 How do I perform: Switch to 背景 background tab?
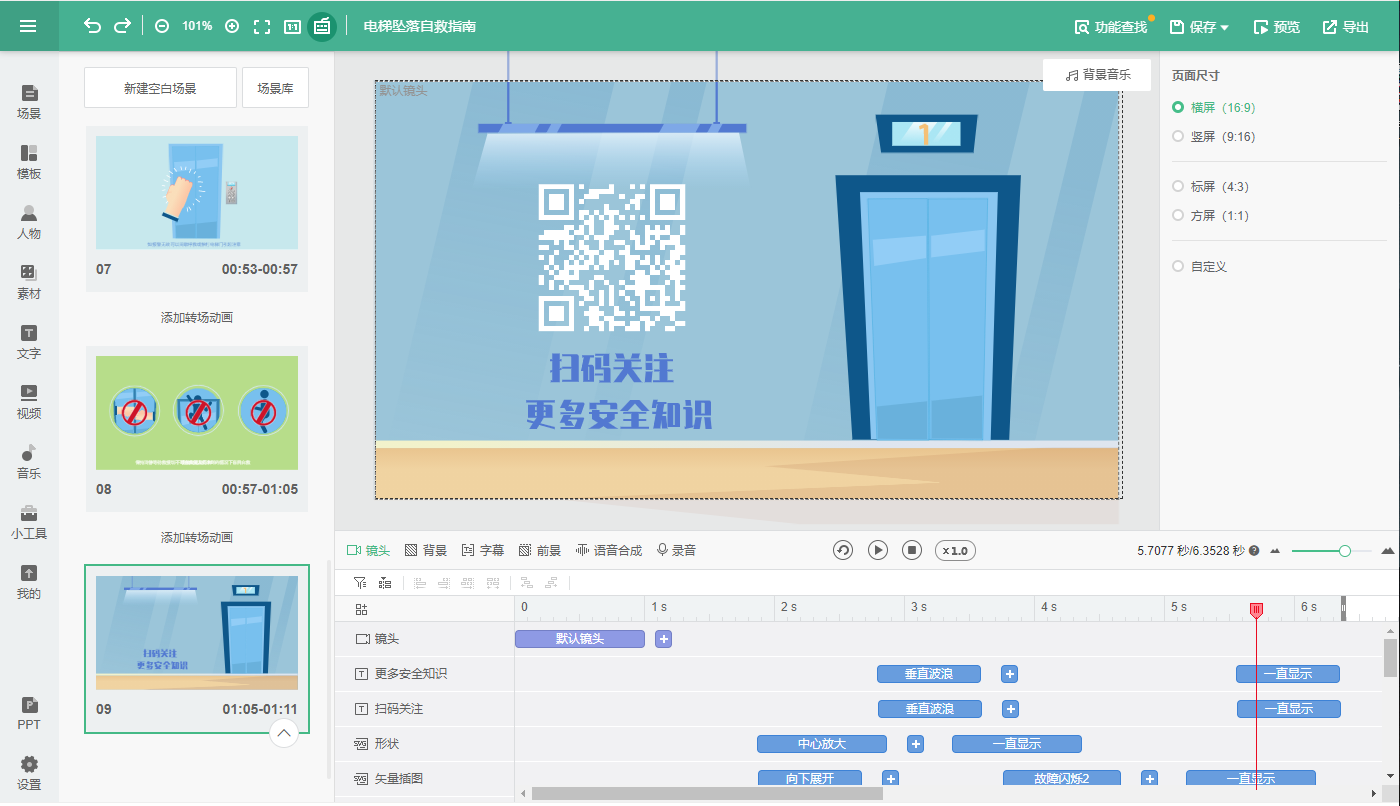[x=426, y=550]
